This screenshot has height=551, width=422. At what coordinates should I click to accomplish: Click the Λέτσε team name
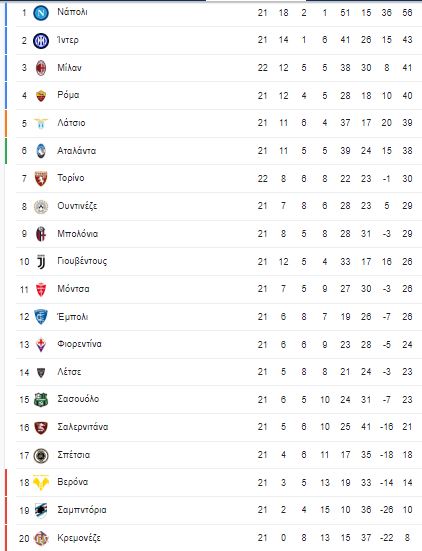pos(69,372)
